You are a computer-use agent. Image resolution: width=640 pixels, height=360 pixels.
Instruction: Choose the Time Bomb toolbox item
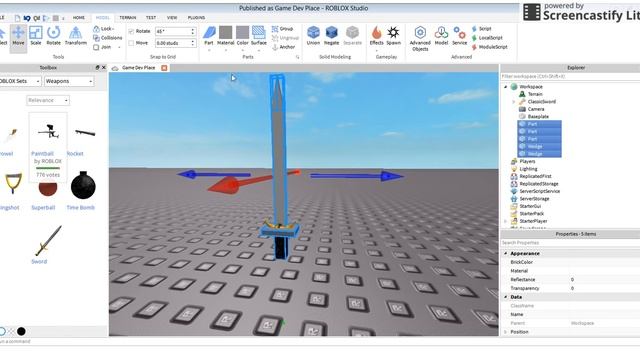tap(83, 186)
